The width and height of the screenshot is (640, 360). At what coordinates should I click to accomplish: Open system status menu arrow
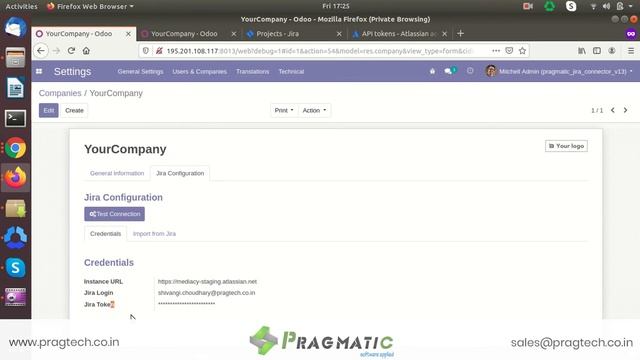pyautogui.click(x=631, y=6)
